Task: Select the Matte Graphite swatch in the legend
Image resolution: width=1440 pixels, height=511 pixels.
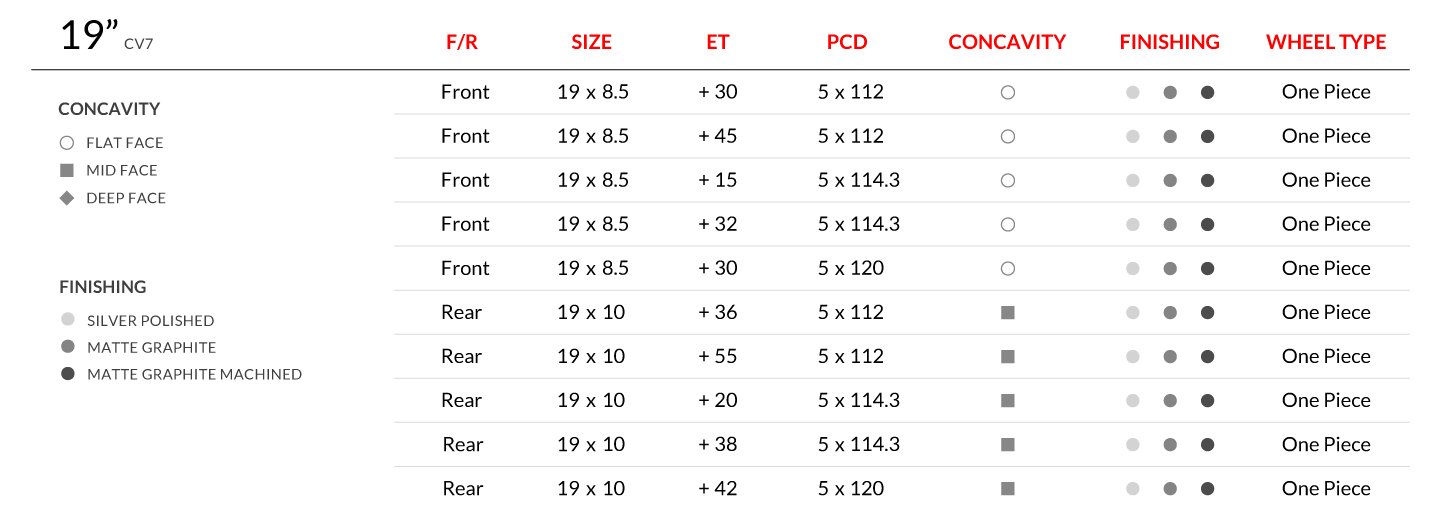Action: coord(68,347)
